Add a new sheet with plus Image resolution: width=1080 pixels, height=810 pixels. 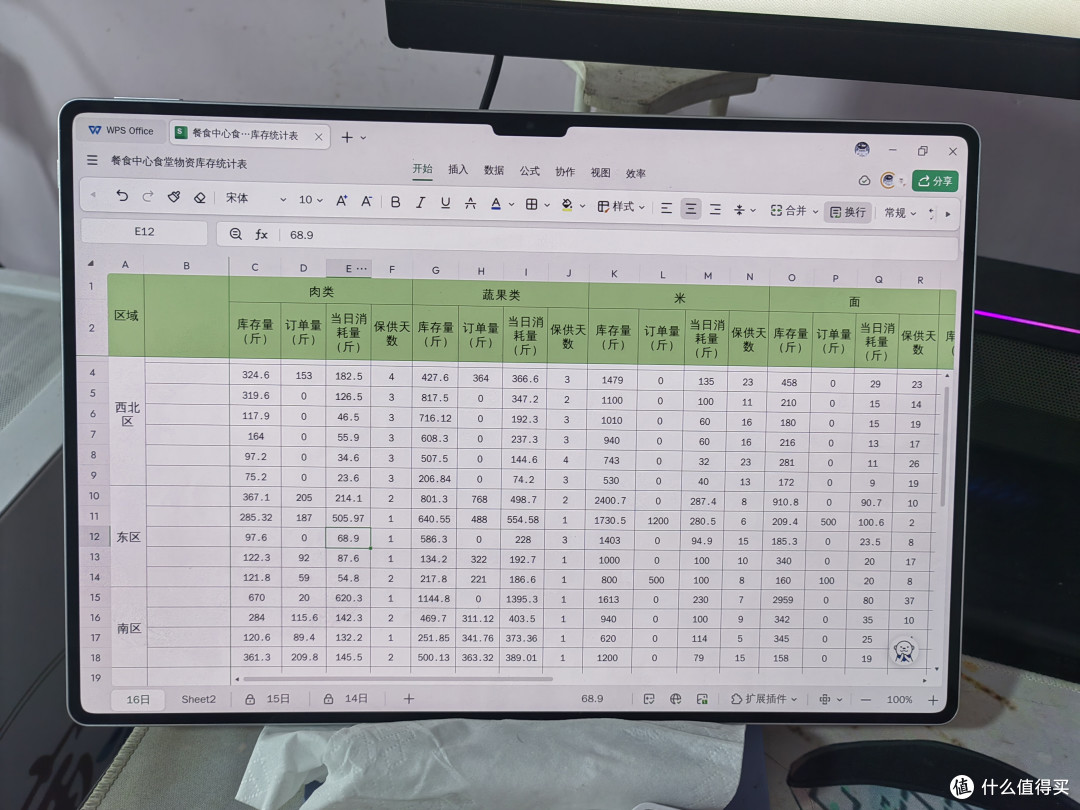point(408,698)
